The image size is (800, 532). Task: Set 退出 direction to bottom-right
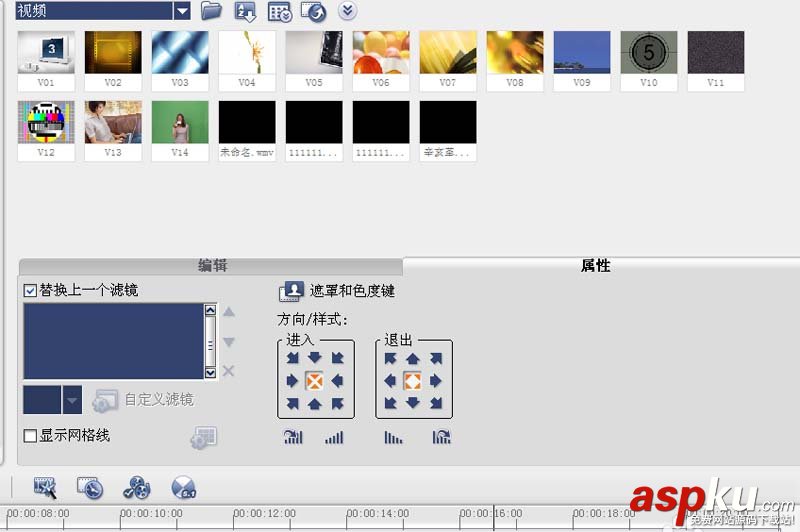tap(436, 403)
